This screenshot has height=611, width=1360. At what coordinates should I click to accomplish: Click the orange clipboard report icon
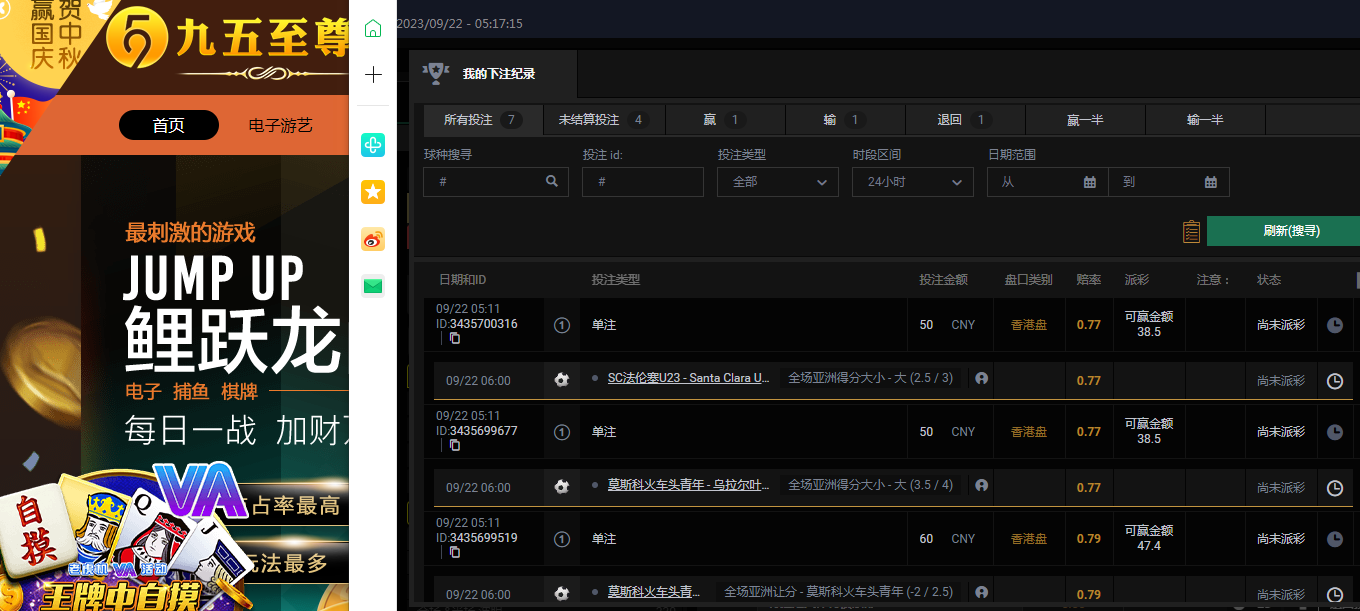click(x=1191, y=231)
